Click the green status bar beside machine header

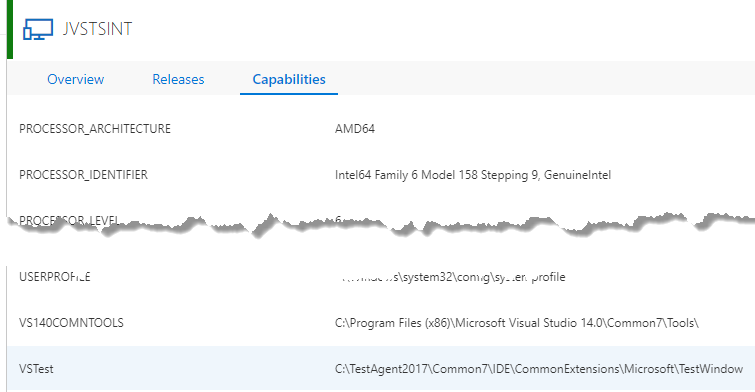pyautogui.click(x=10, y=29)
